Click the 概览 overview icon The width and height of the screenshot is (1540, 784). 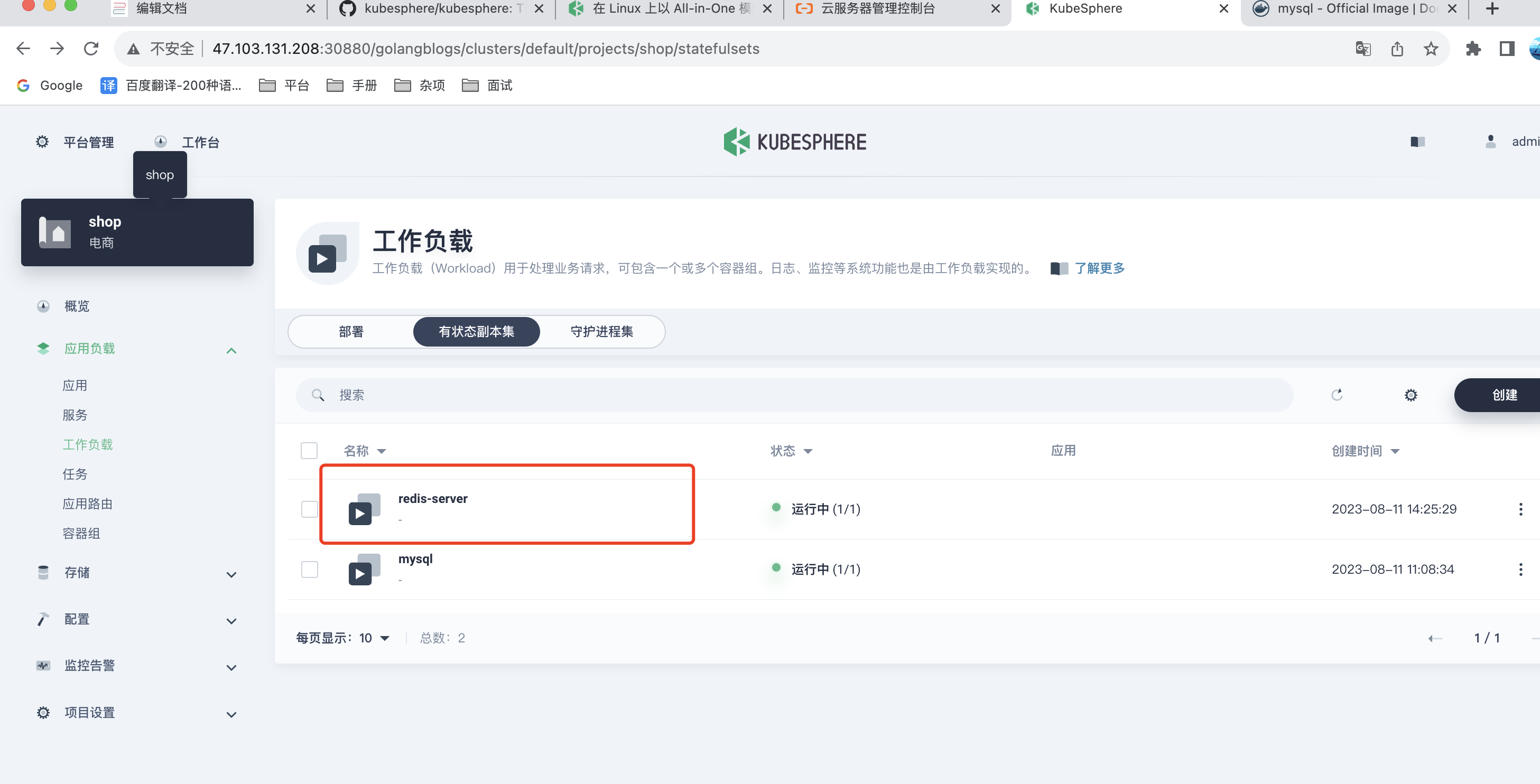(x=43, y=306)
